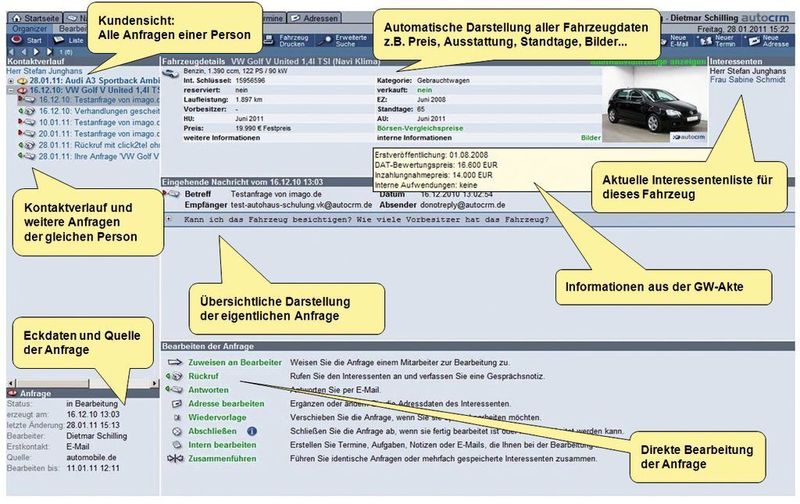Open Adresse bearbeiten action

point(226,404)
